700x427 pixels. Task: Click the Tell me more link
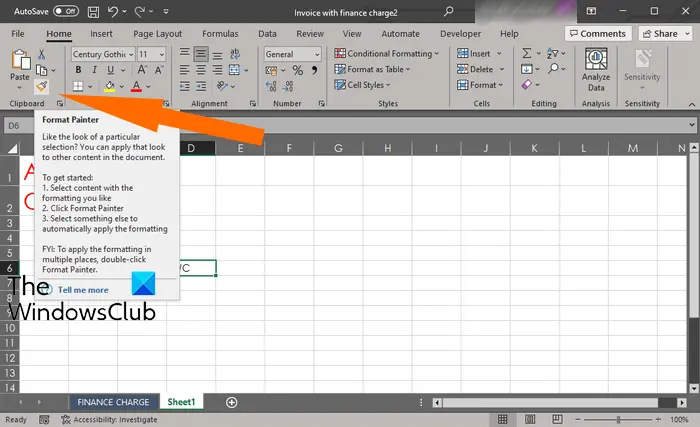click(x=83, y=290)
